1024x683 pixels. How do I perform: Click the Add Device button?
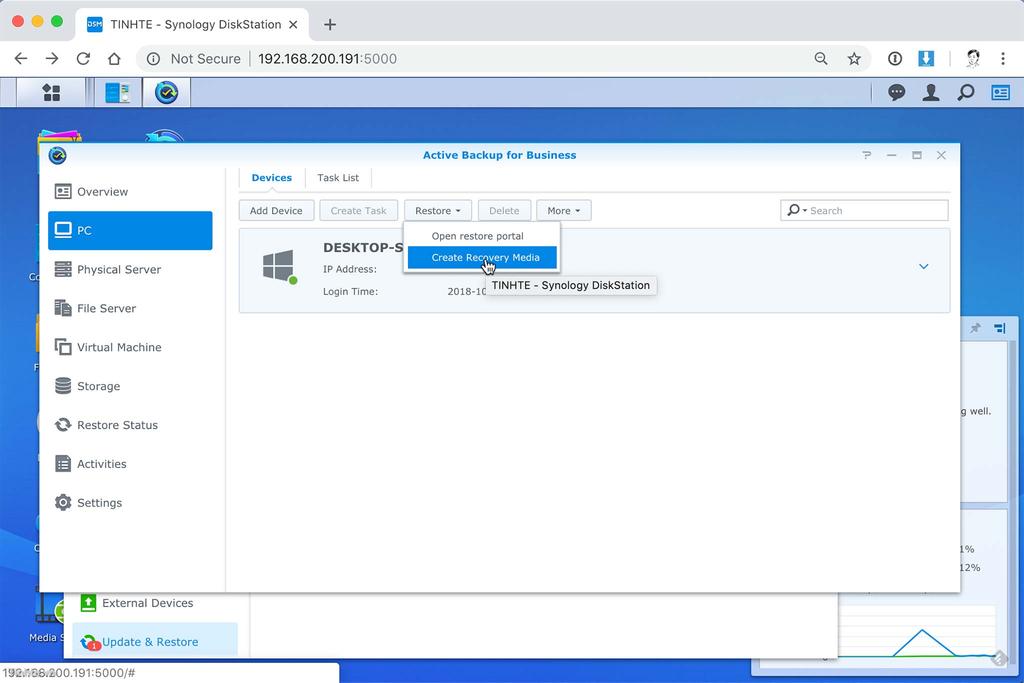(276, 210)
